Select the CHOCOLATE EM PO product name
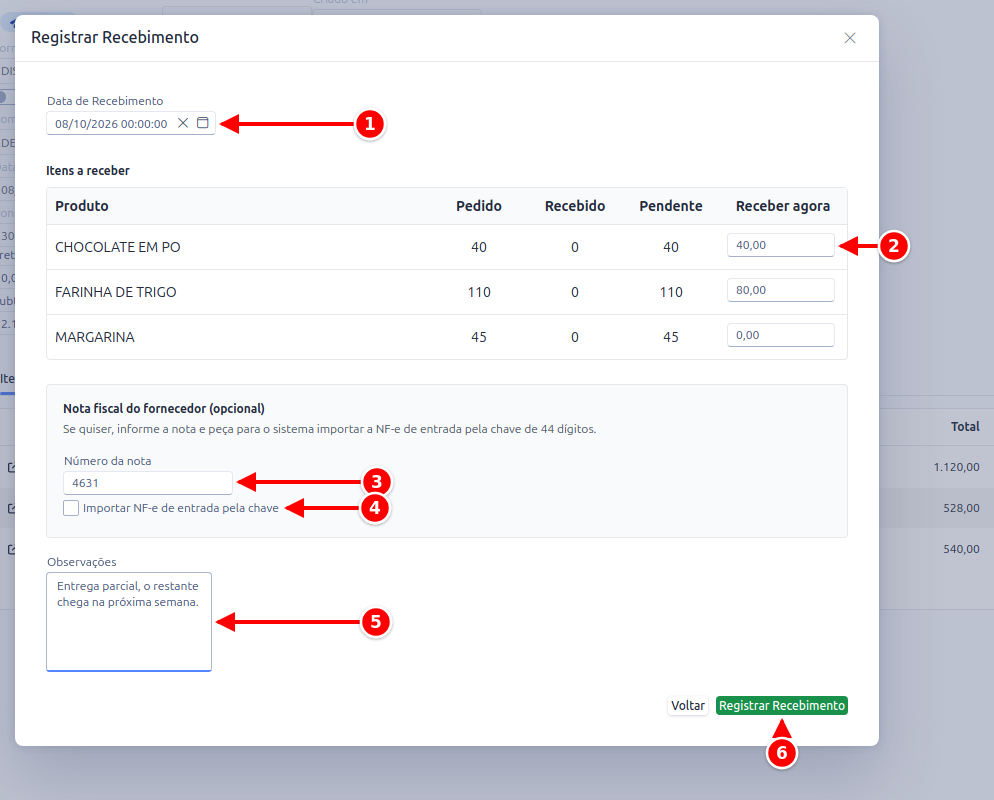This screenshot has width=994, height=800. [x=118, y=247]
